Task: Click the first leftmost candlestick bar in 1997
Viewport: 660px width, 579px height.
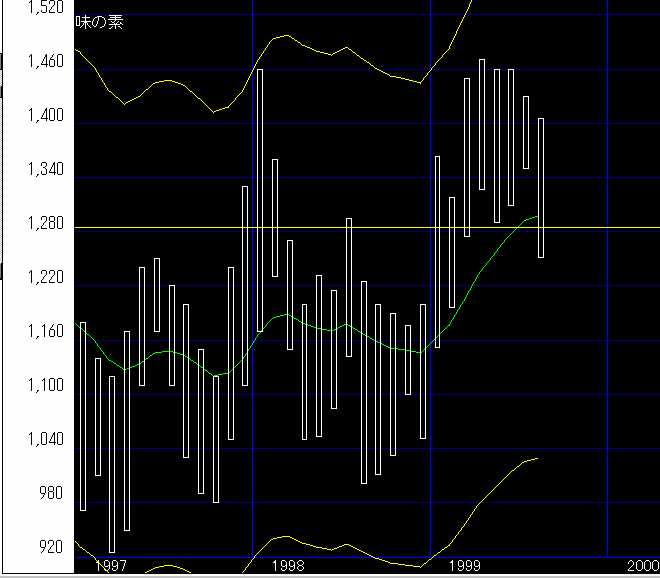Action: (x=82, y=416)
